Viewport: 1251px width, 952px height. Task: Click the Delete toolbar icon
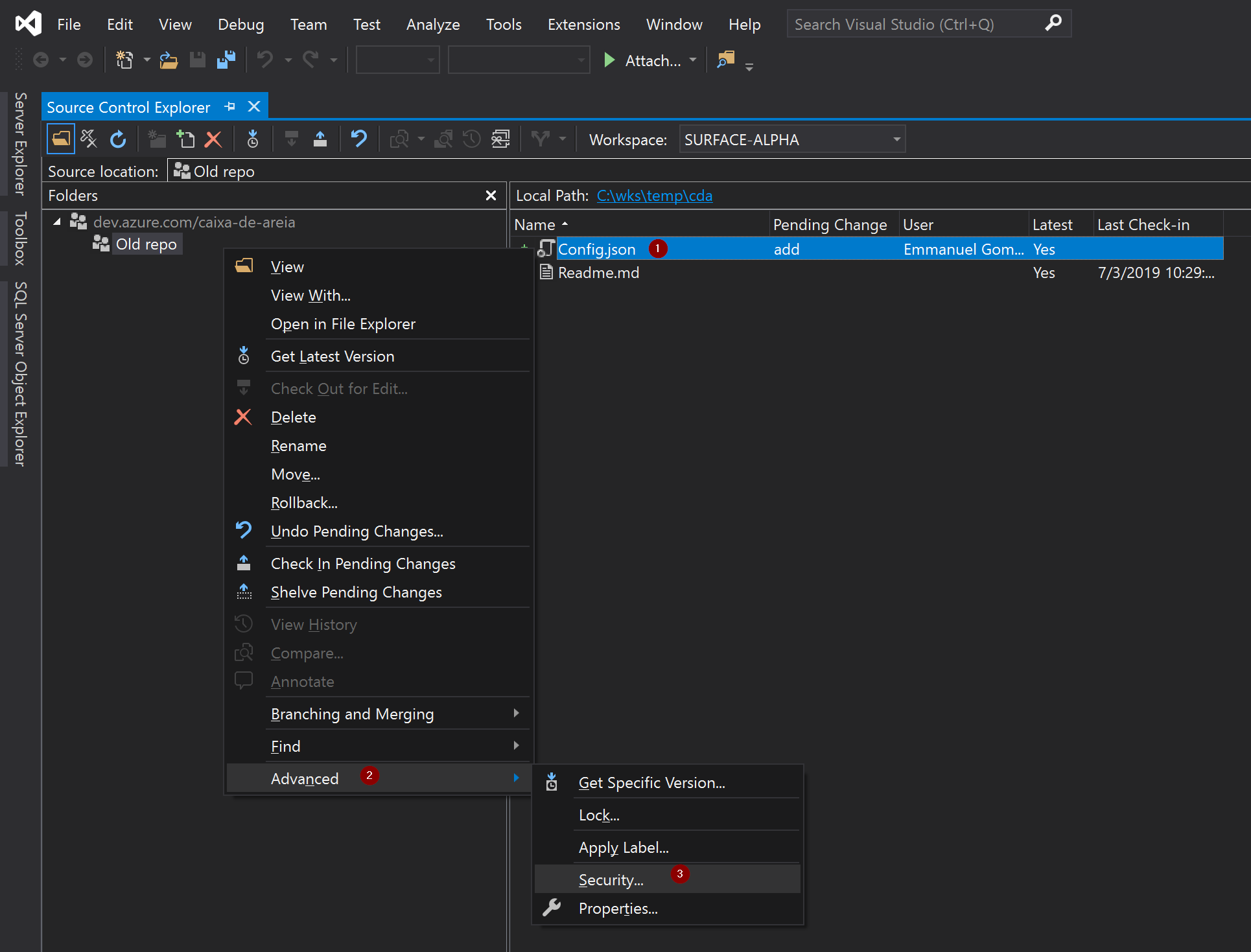pos(212,139)
